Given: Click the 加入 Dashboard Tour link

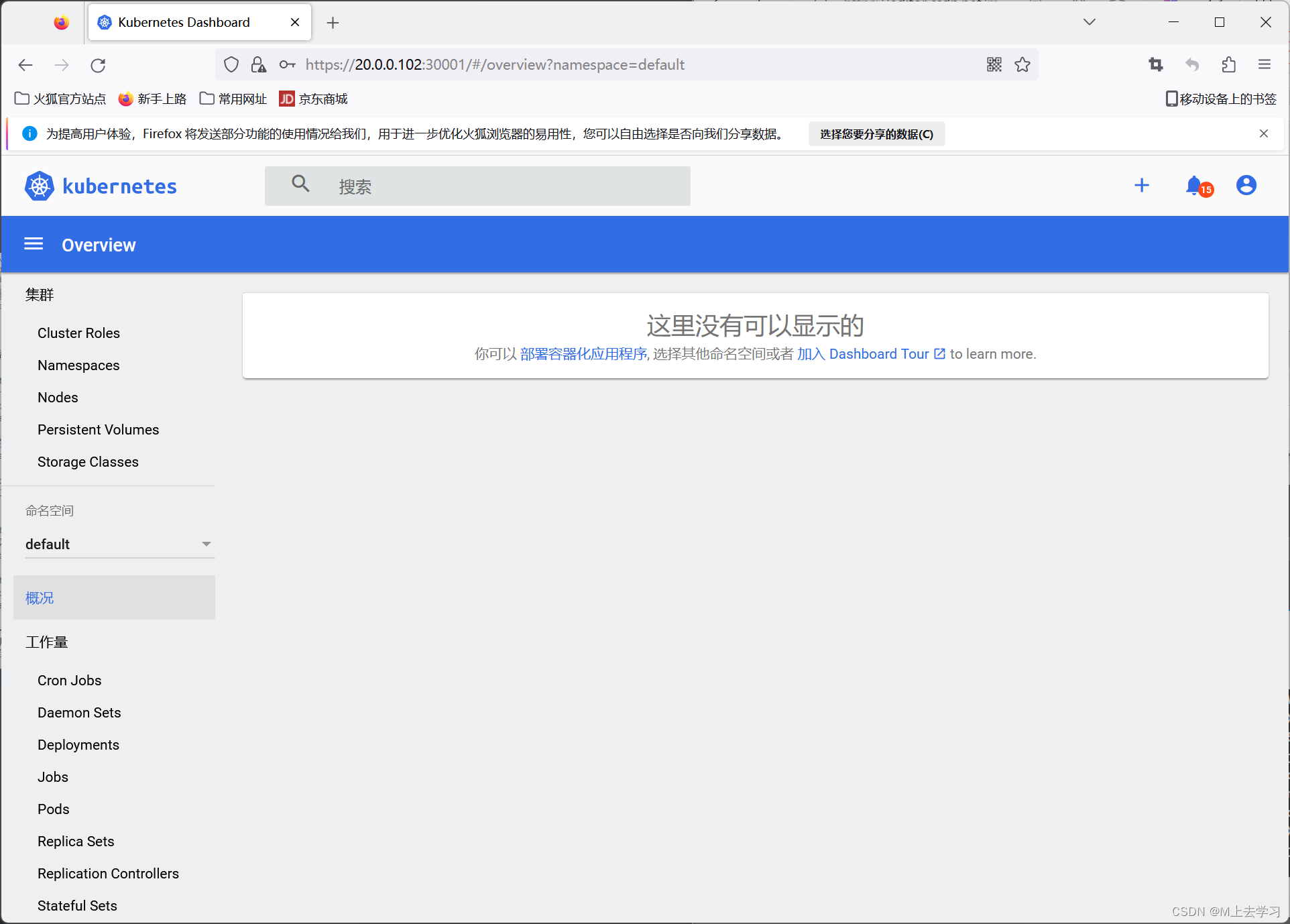Looking at the screenshot, I should click(x=871, y=354).
